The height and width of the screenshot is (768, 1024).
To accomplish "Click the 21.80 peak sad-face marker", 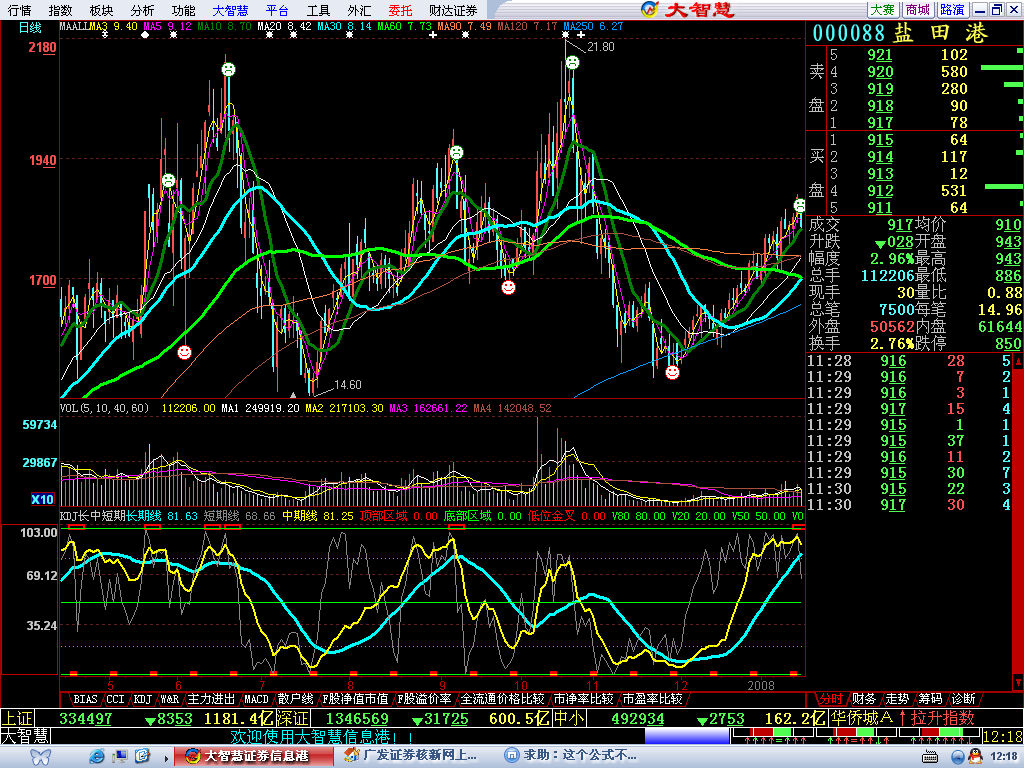I will click(572, 63).
